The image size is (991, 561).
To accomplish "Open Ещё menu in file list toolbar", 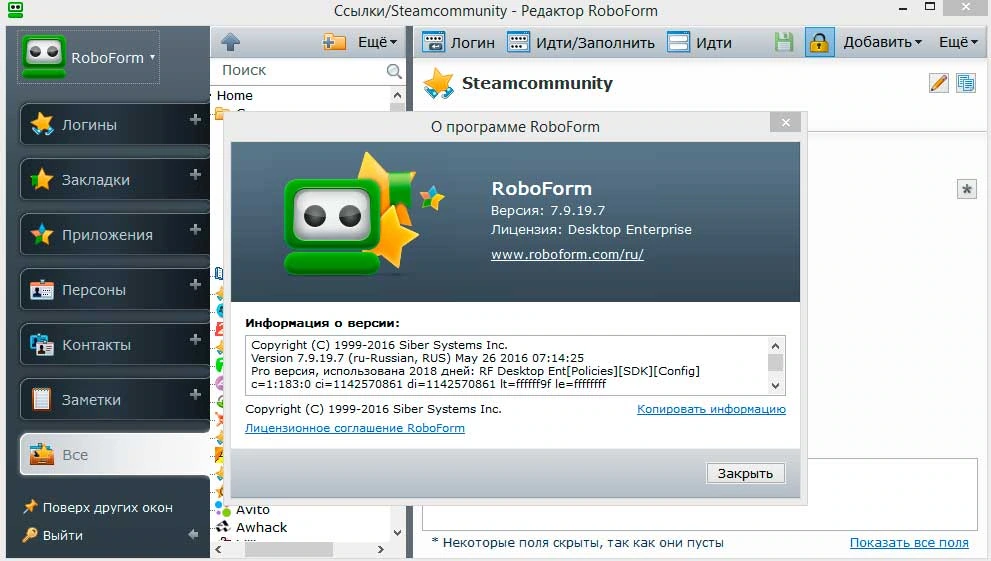I will tap(377, 42).
